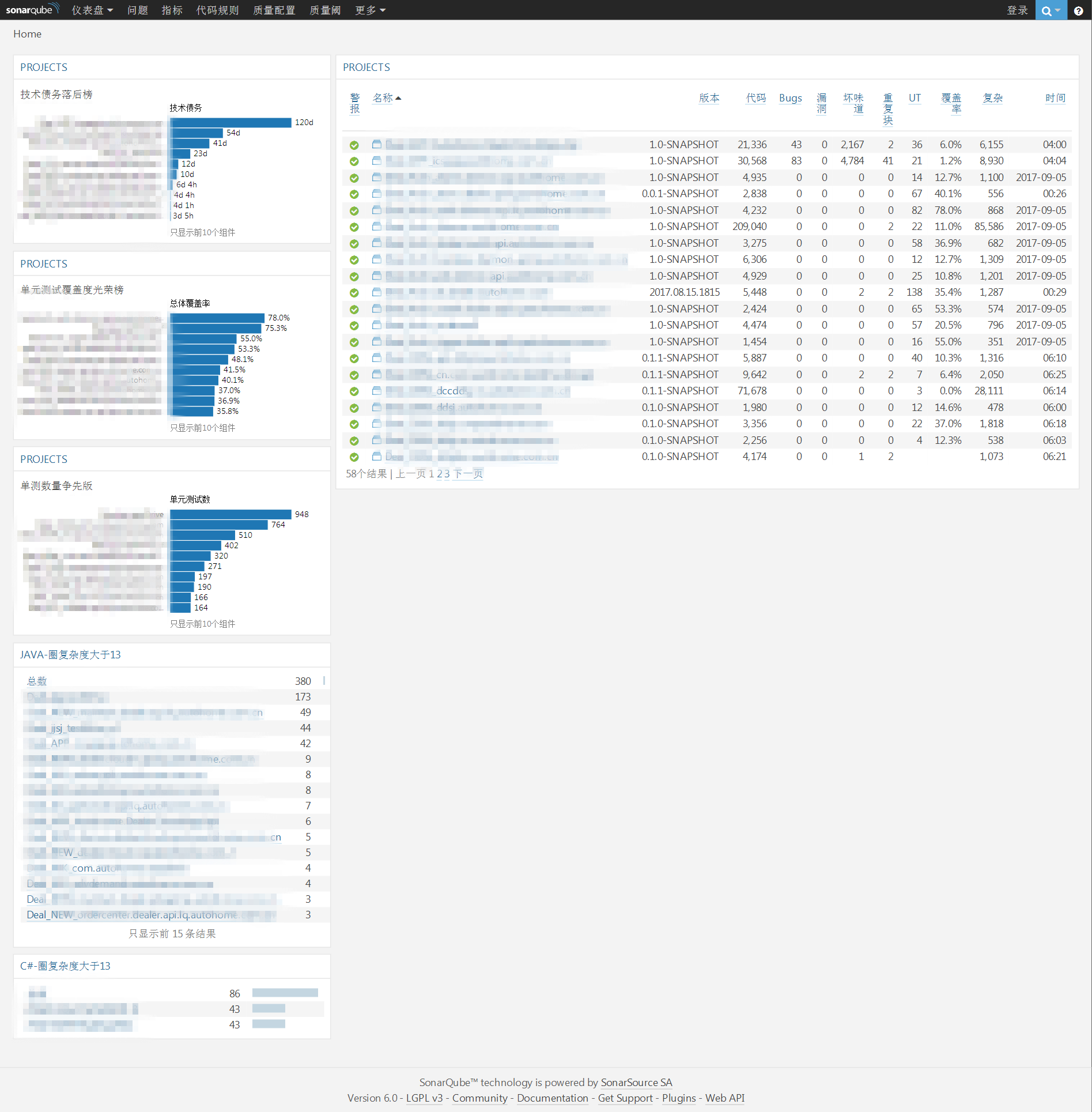The height and width of the screenshot is (1112, 1092).
Task: Click the bar beside 86 in C# widget
Action: click(x=285, y=993)
